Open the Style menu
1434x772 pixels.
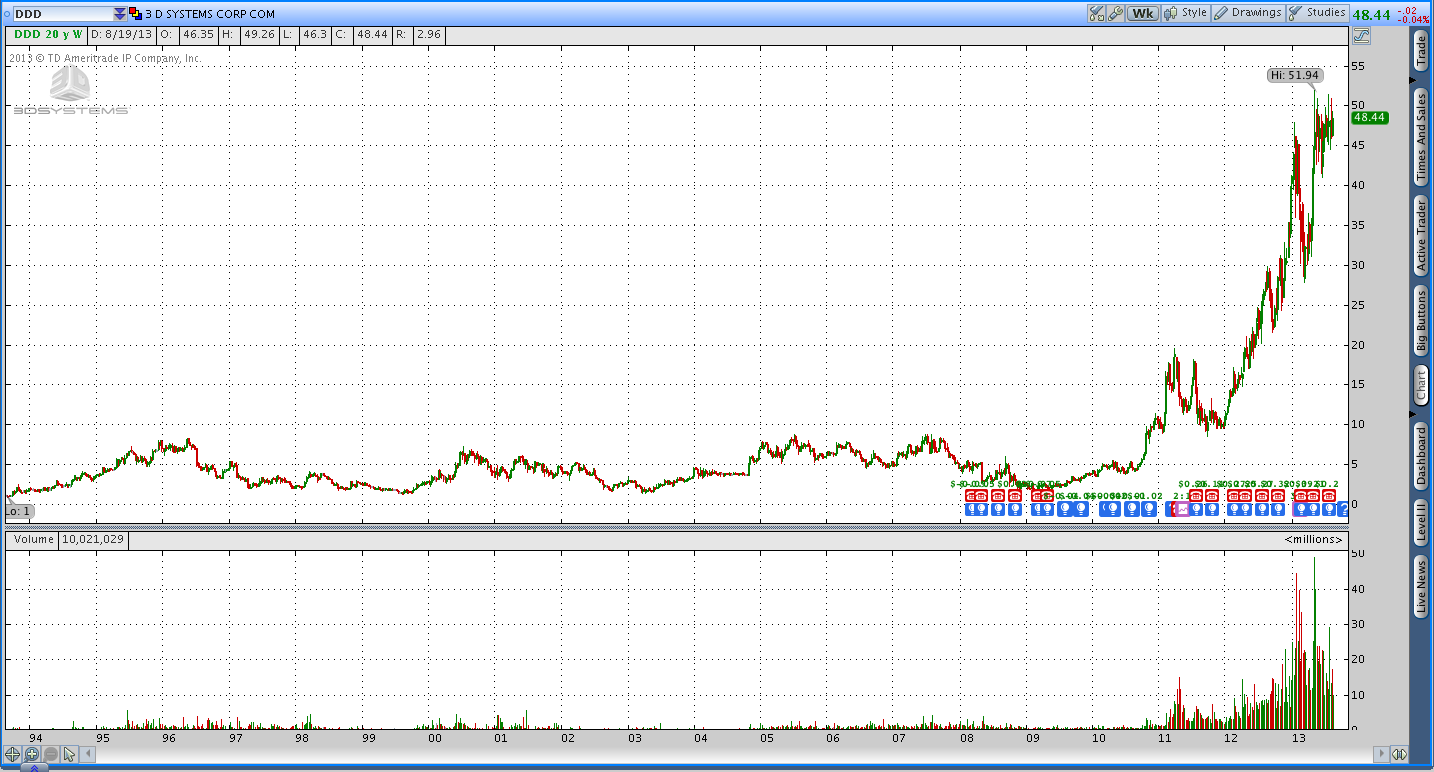click(x=1186, y=13)
